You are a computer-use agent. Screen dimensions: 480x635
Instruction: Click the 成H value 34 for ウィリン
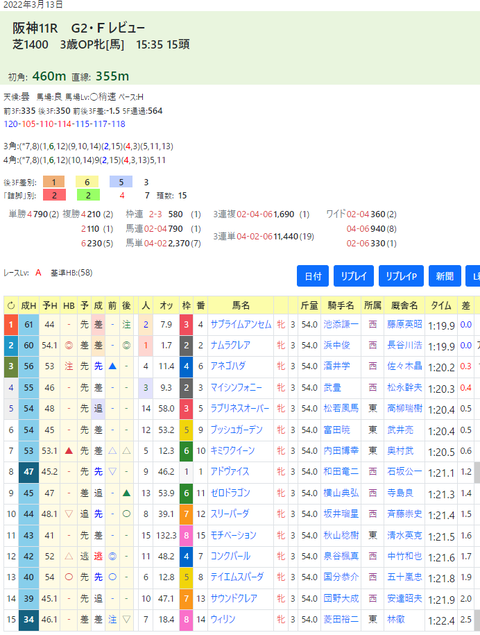pos(29,619)
